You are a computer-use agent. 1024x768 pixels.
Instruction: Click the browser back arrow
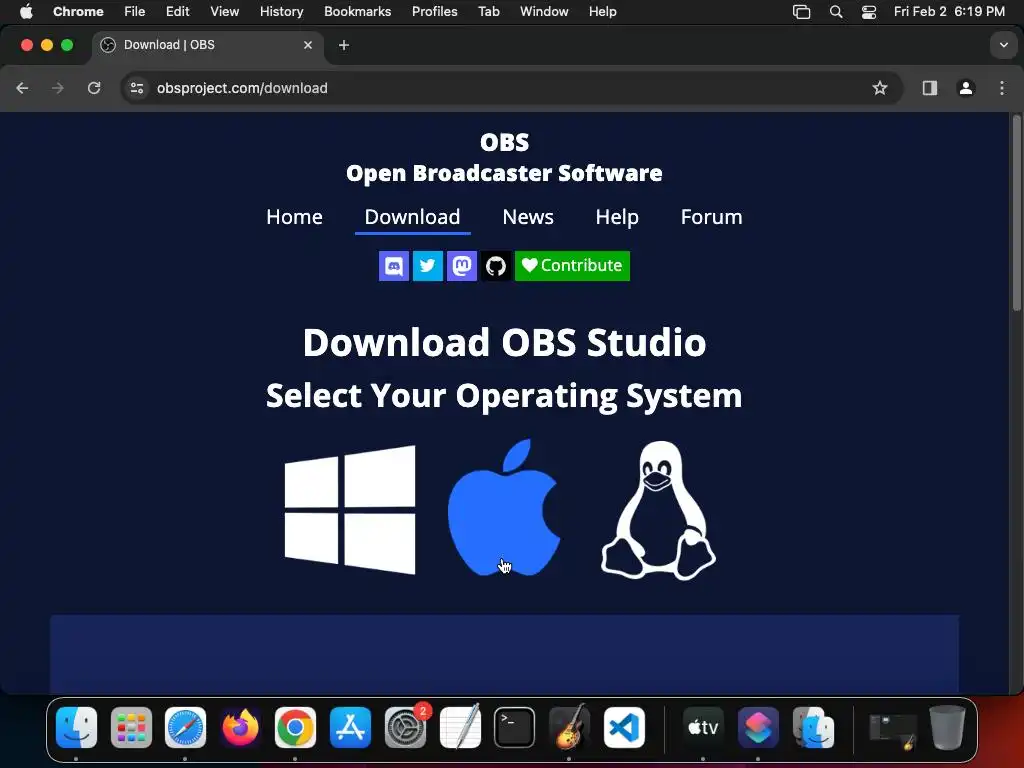[22, 88]
